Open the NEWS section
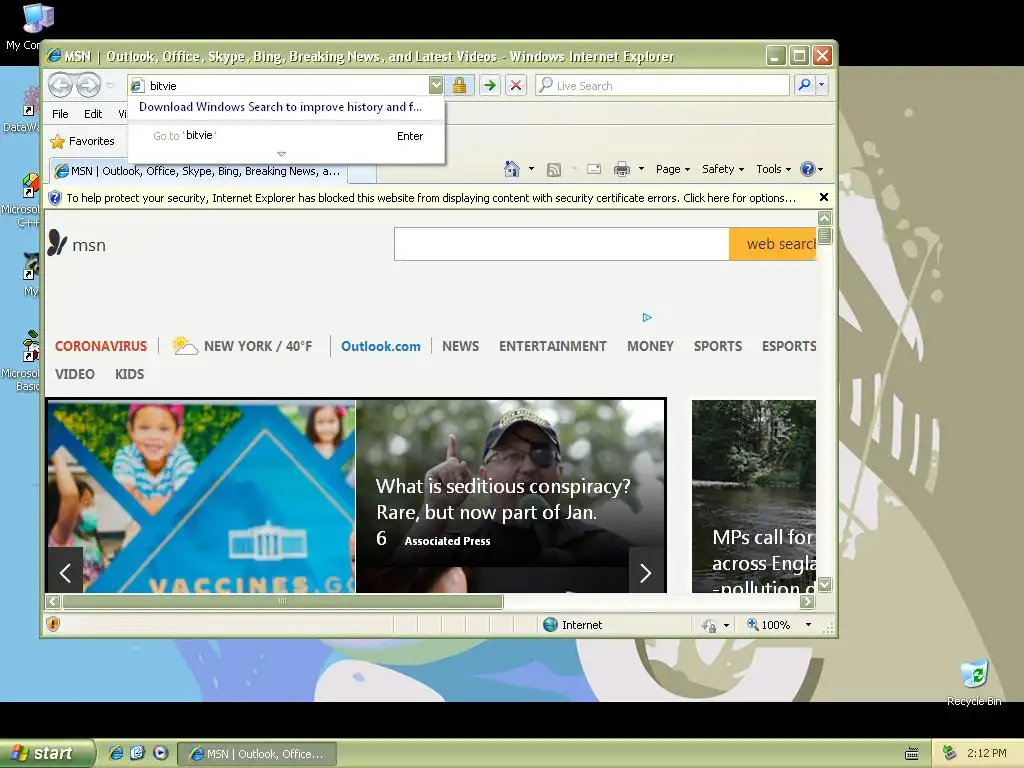 (460, 346)
